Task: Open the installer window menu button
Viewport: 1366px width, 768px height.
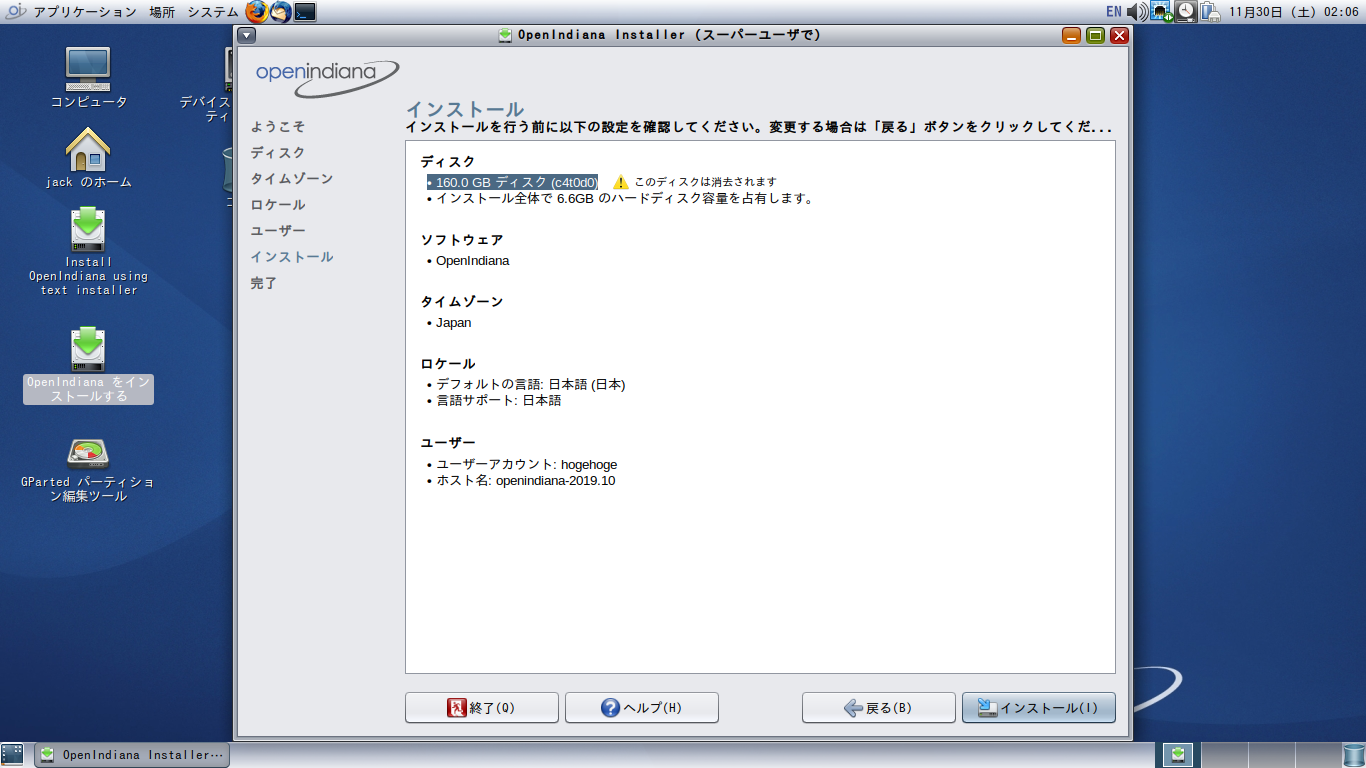Action: [247, 35]
